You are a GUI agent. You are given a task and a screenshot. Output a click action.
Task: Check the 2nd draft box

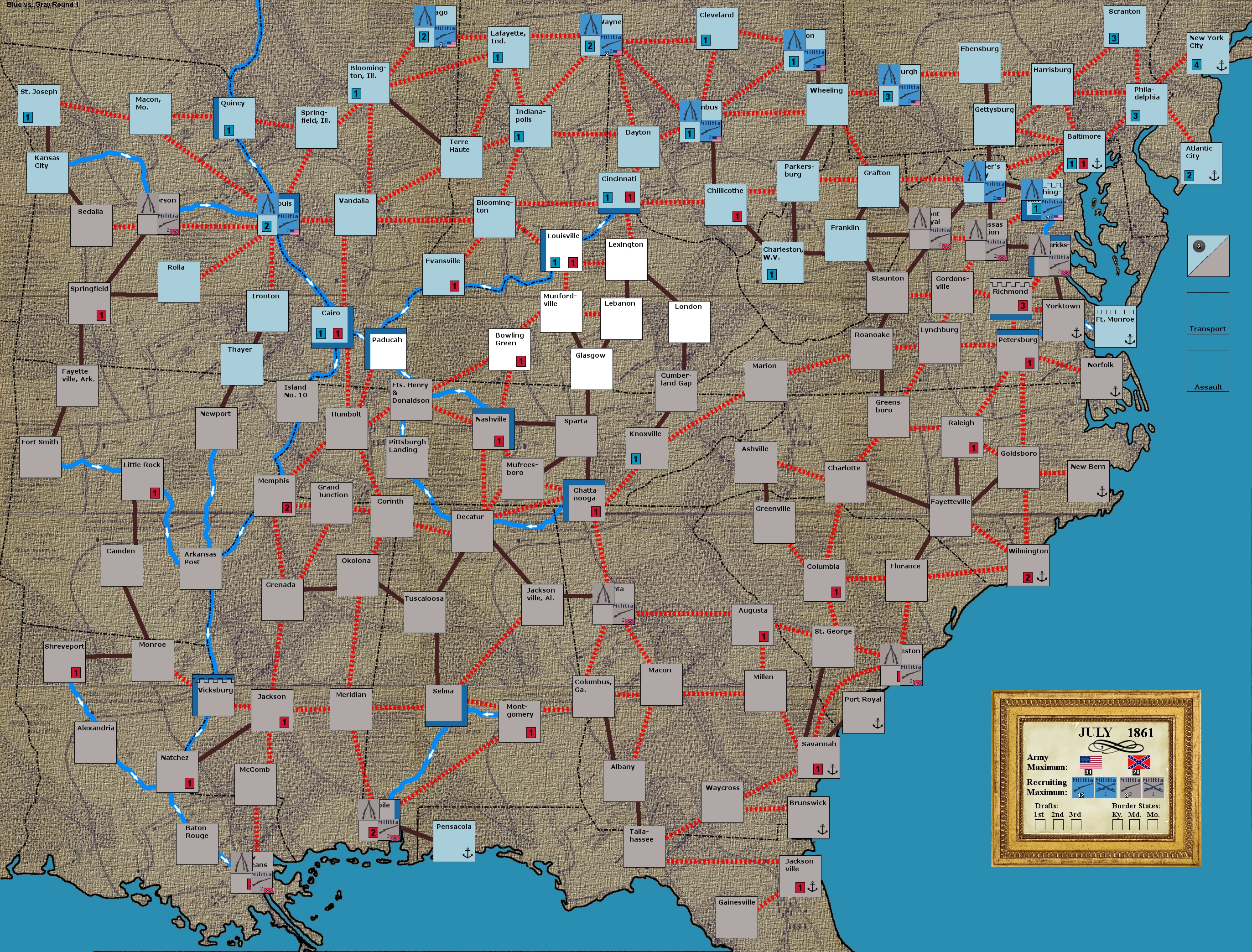tap(1058, 825)
